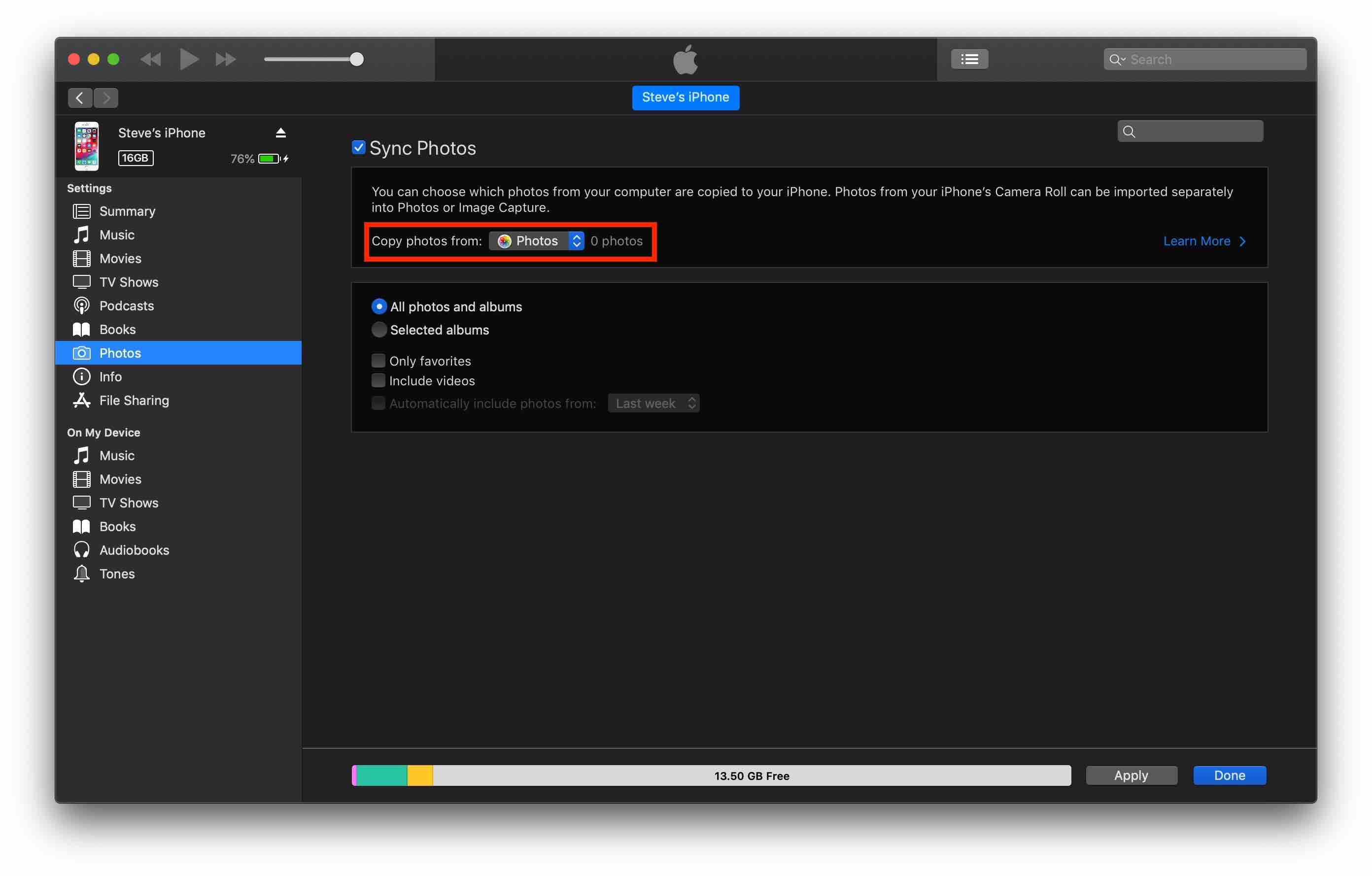1372x876 pixels.
Task: Open the Copy photos from Photos dropdown
Action: (536, 241)
